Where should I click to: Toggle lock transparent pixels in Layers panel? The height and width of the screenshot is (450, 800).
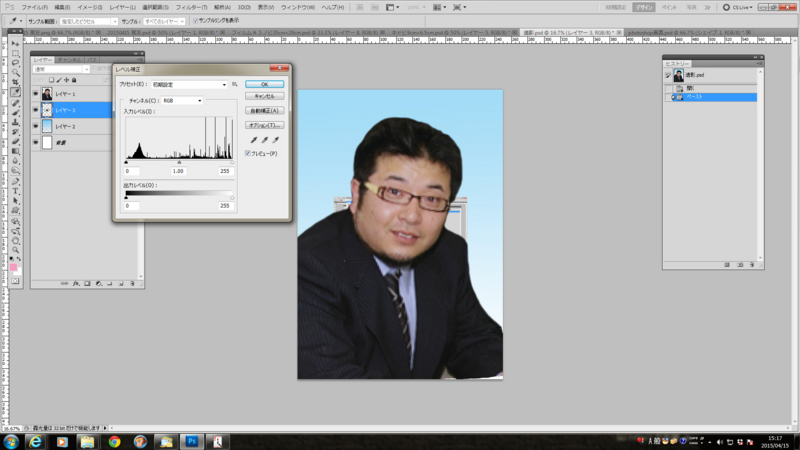point(52,80)
